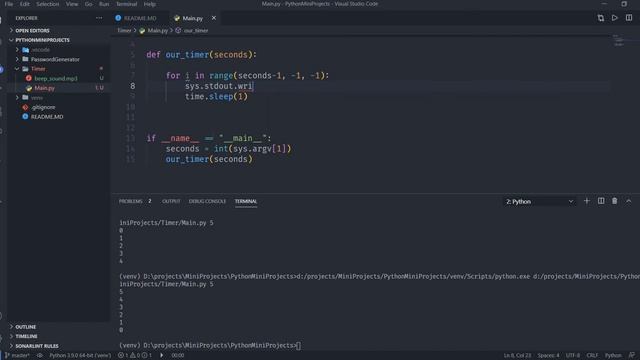Open the Go menu
The height and width of the screenshot is (360, 640).
point(89,4)
